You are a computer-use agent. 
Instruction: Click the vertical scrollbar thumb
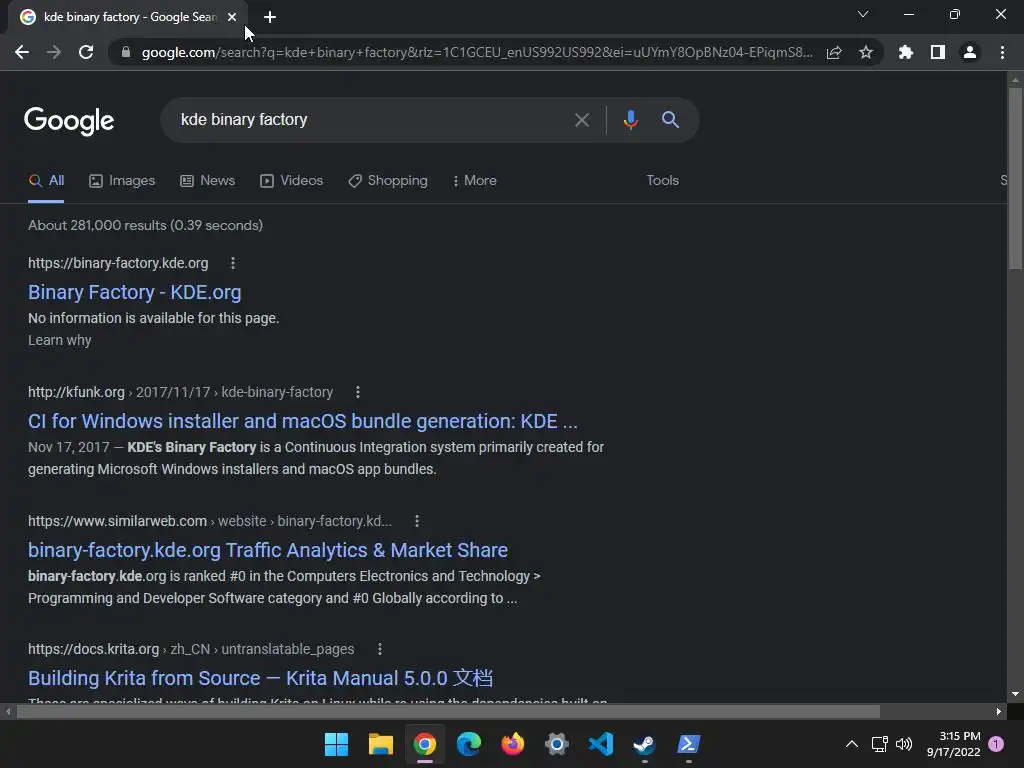click(x=1015, y=178)
